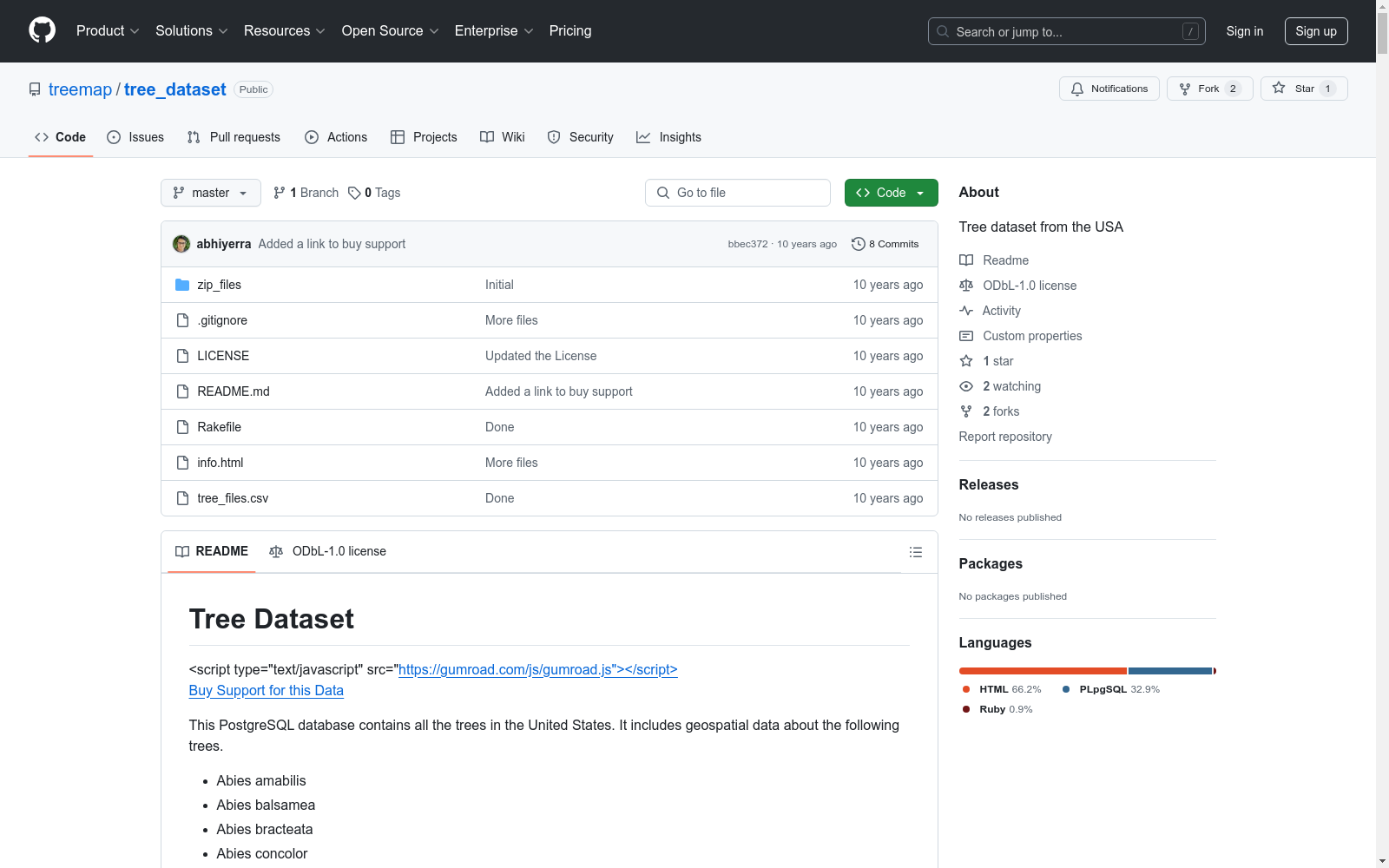The image size is (1389, 868).
Task: Open the green Code dropdown button
Action: pos(891,193)
